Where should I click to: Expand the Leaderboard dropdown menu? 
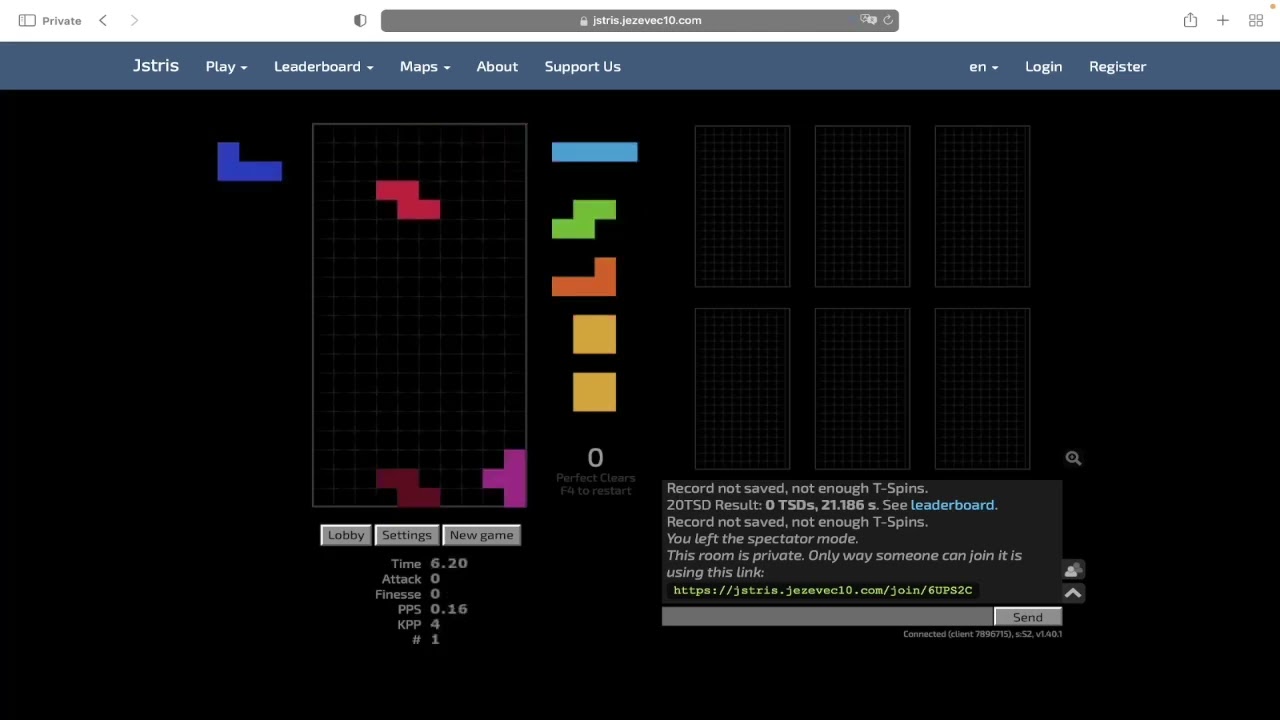click(x=323, y=66)
